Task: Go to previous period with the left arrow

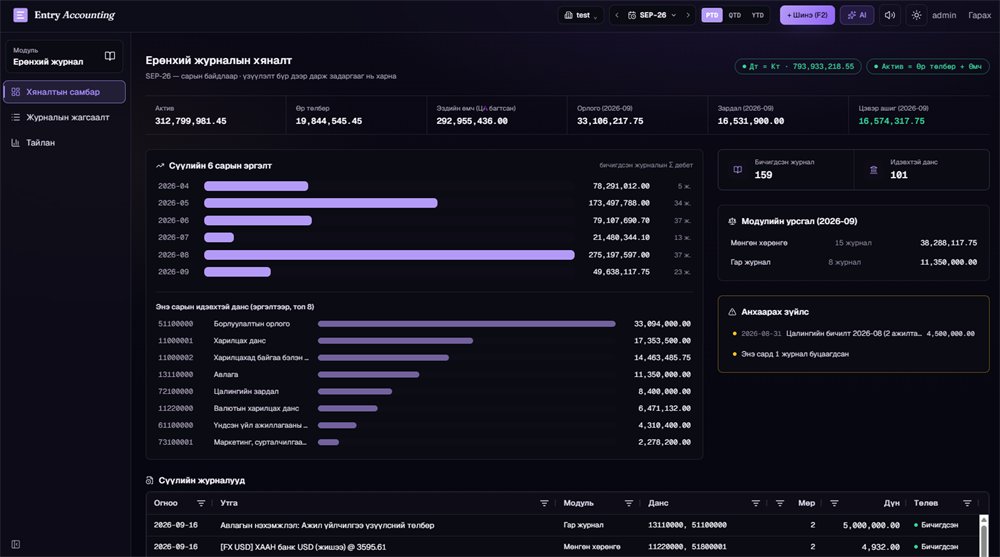Action: tap(617, 15)
